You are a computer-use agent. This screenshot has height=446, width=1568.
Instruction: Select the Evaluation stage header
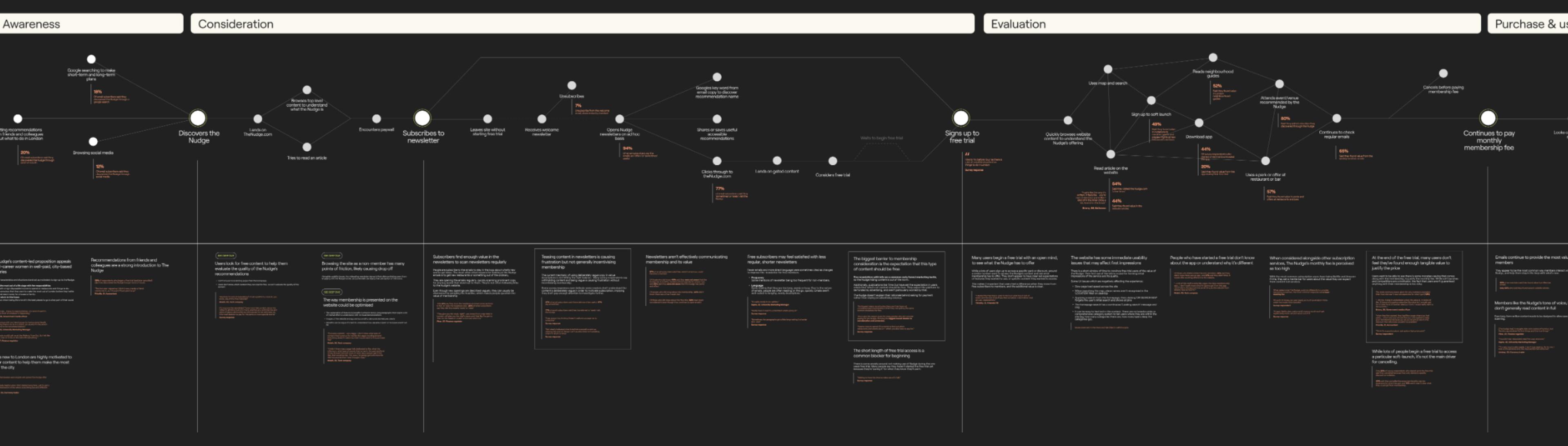point(1232,24)
